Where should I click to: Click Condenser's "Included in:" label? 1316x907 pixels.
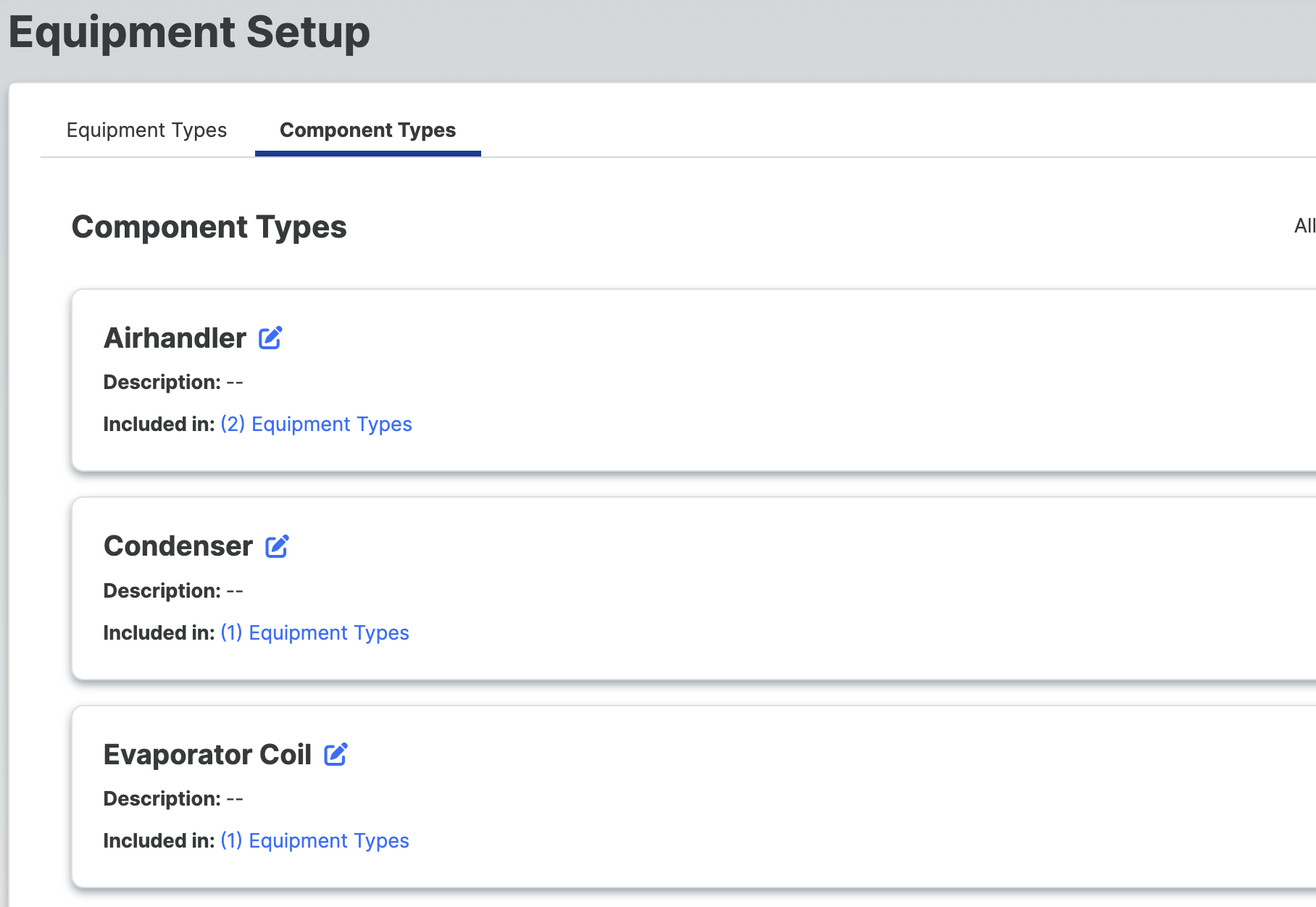pyautogui.click(x=159, y=632)
